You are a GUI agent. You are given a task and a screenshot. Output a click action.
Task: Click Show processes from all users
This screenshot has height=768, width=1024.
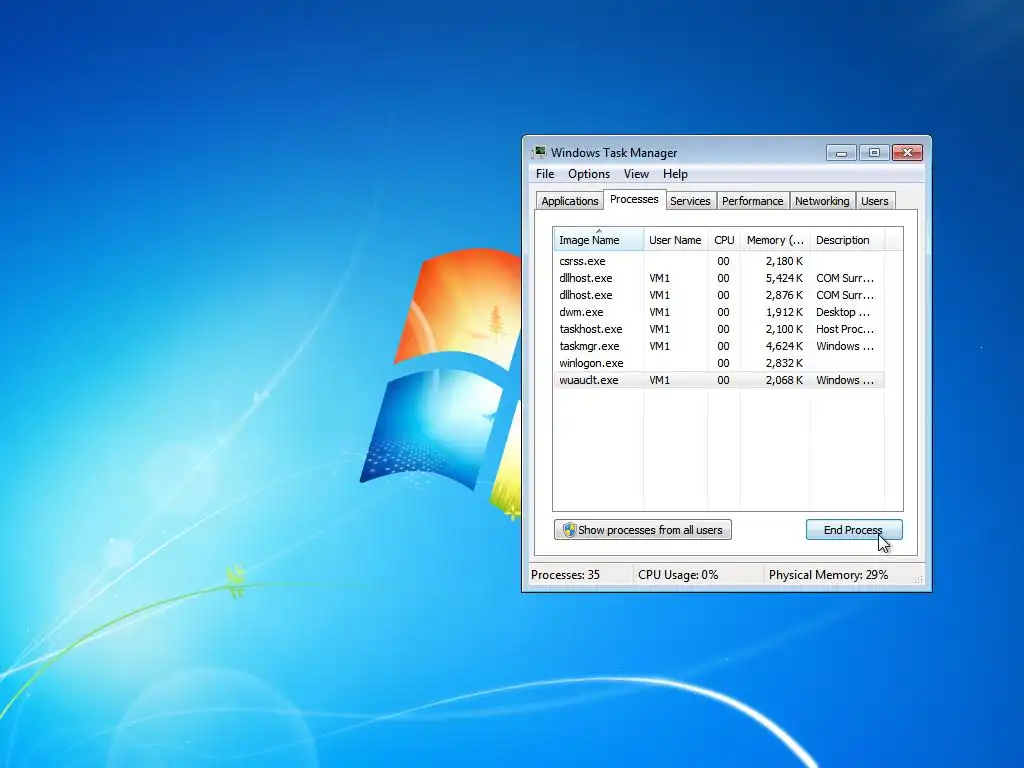click(643, 530)
